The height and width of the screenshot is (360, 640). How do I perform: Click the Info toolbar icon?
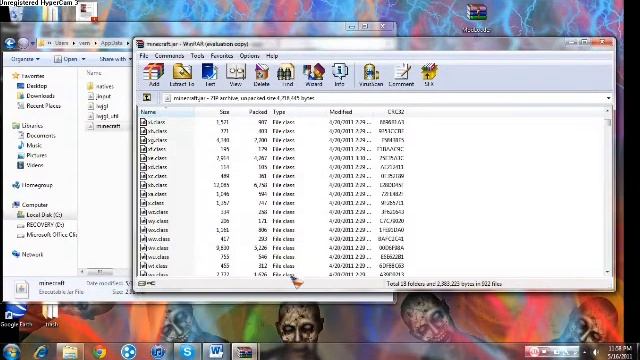[x=339, y=75]
